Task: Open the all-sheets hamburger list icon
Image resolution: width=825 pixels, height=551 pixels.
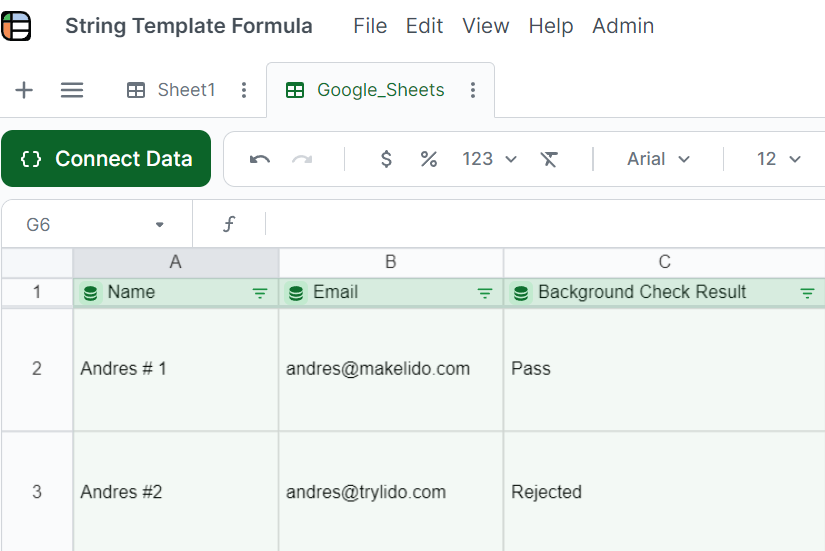Action: (72, 90)
